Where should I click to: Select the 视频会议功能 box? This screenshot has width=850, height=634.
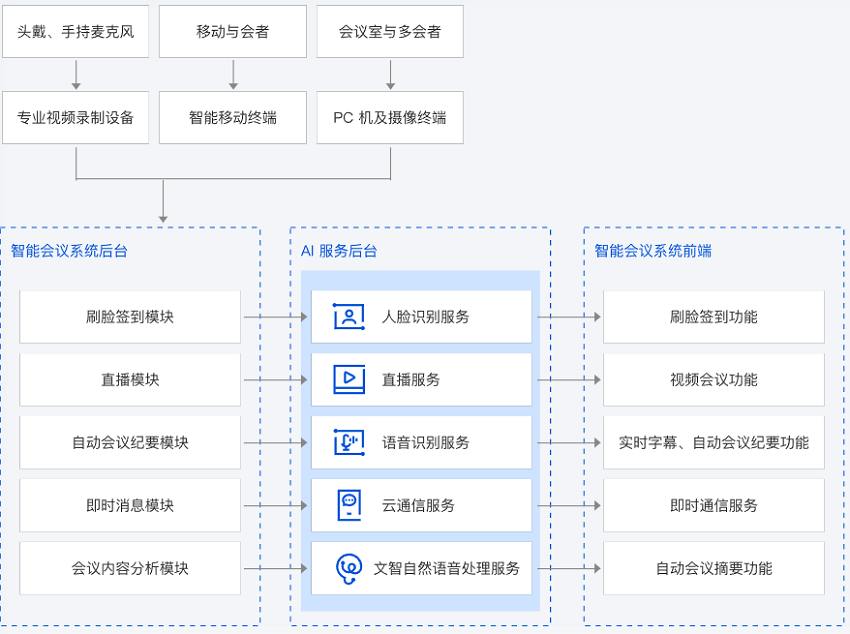click(x=714, y=379)
